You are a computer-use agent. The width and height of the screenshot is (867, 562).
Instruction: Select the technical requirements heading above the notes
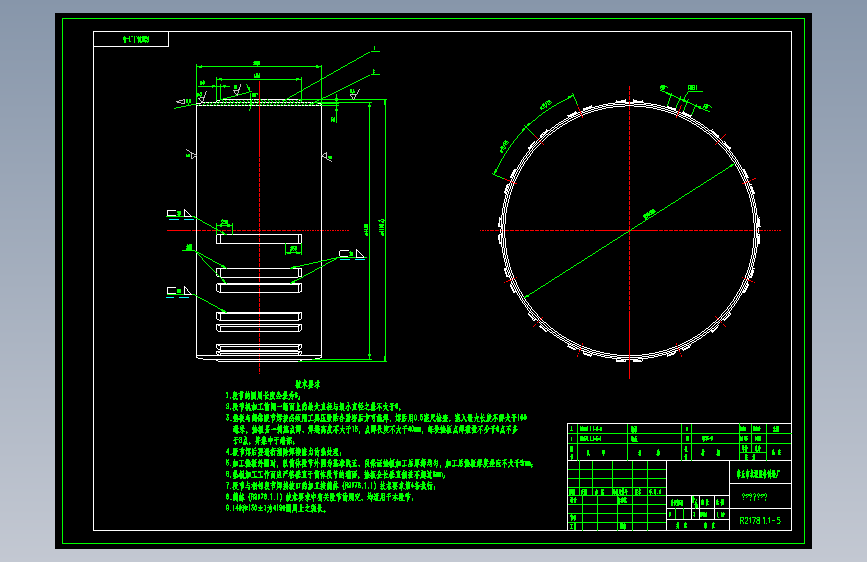[307, 384]
